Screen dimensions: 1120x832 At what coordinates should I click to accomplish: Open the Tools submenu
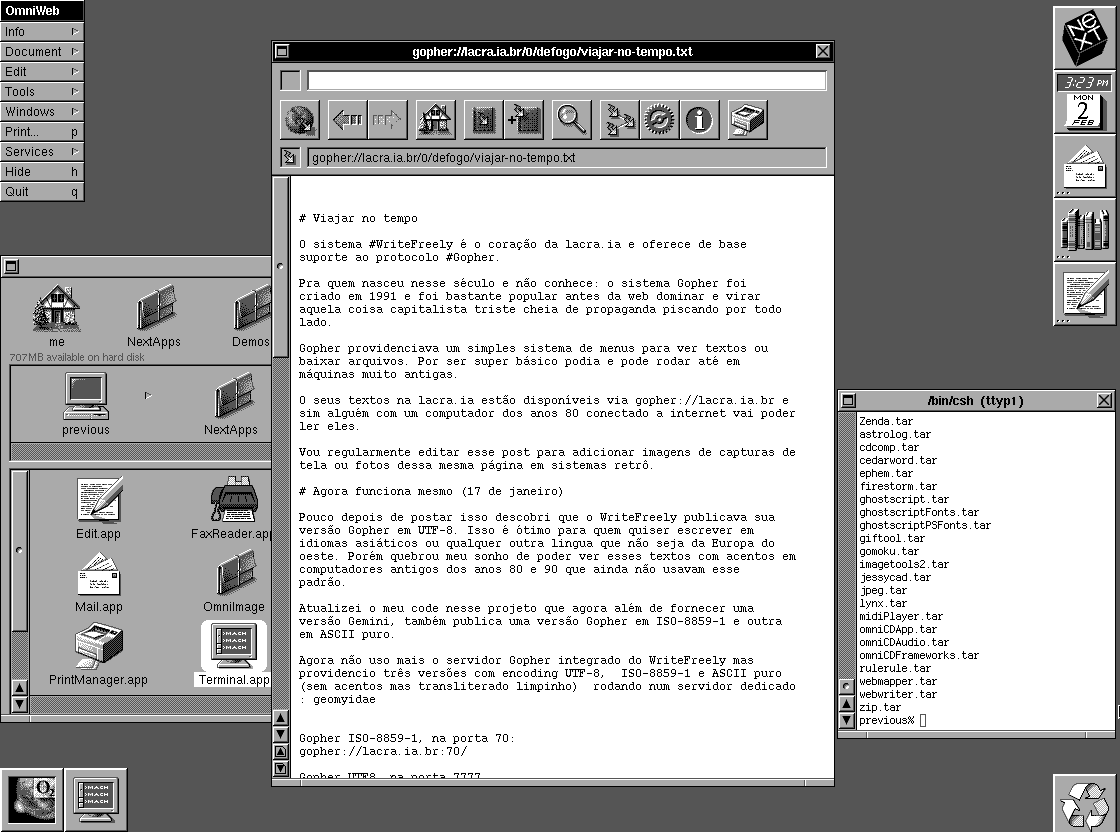click(42, 91)
